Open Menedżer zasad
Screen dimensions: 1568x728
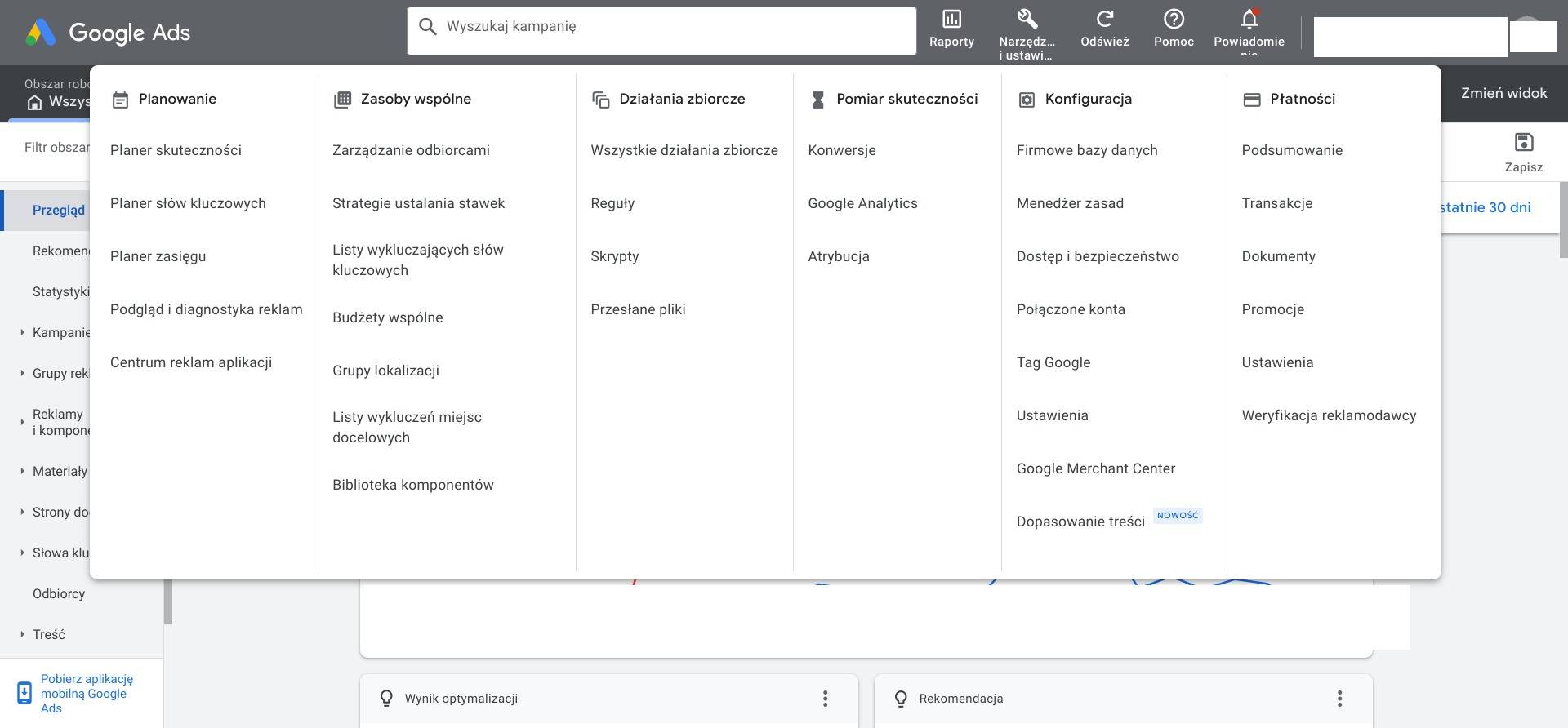click(1070, 203)
